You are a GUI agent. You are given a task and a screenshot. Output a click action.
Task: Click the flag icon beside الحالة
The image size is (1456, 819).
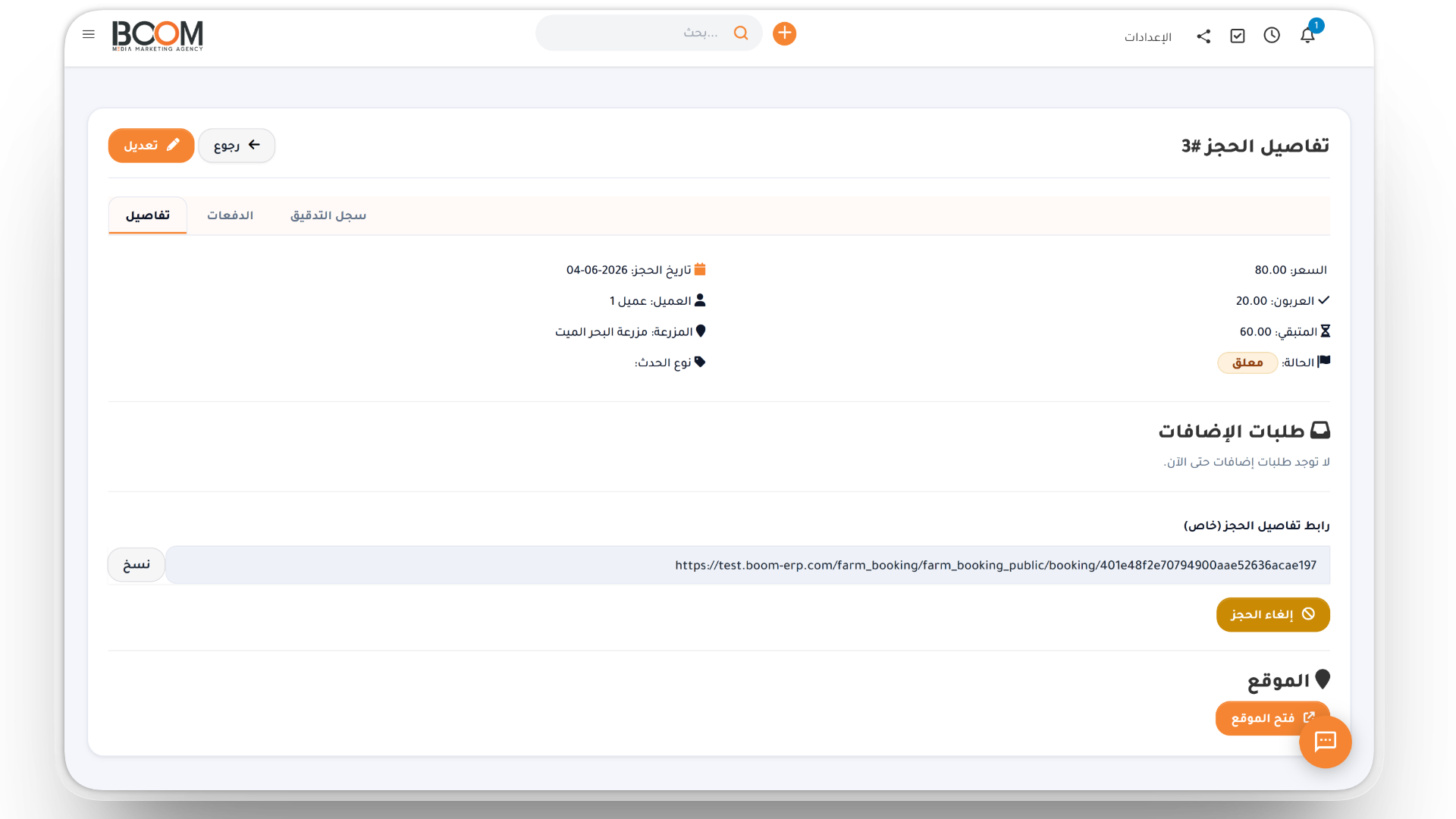point(1324,362)
